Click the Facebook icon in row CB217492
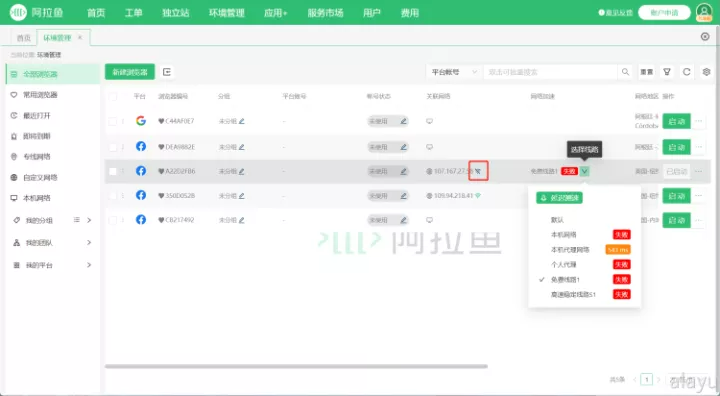This screenshot has width=720, height=396. point(141,220)
